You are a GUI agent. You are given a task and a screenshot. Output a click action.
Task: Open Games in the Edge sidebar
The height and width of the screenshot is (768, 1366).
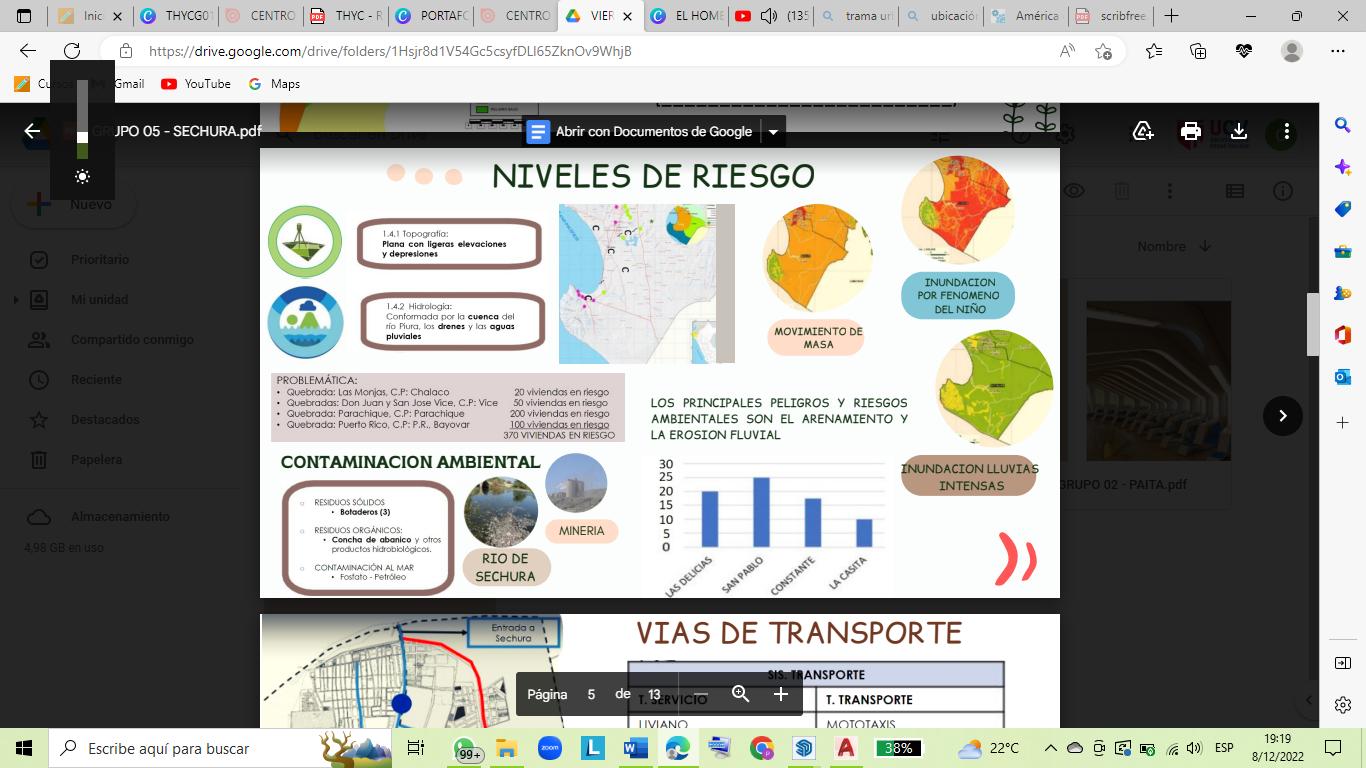click(x=1343, y=294)
